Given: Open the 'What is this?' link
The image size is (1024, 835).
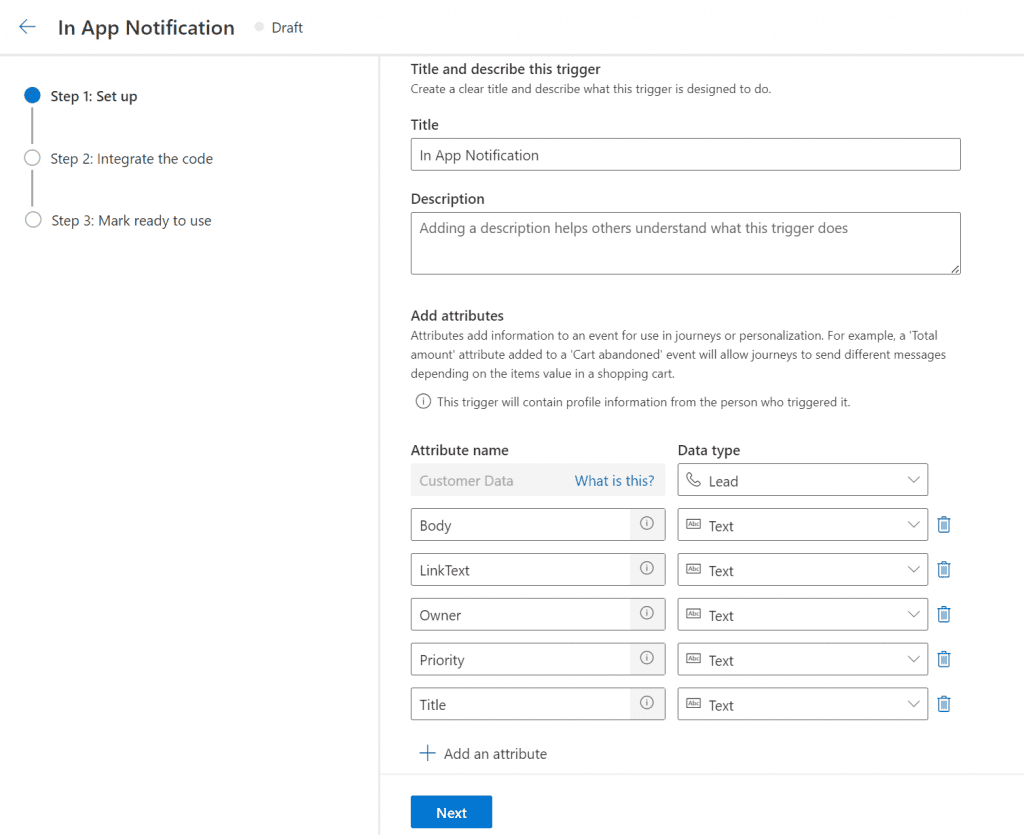Looking at the screenshot, I should pyautogui.click(x=614, y=481).
